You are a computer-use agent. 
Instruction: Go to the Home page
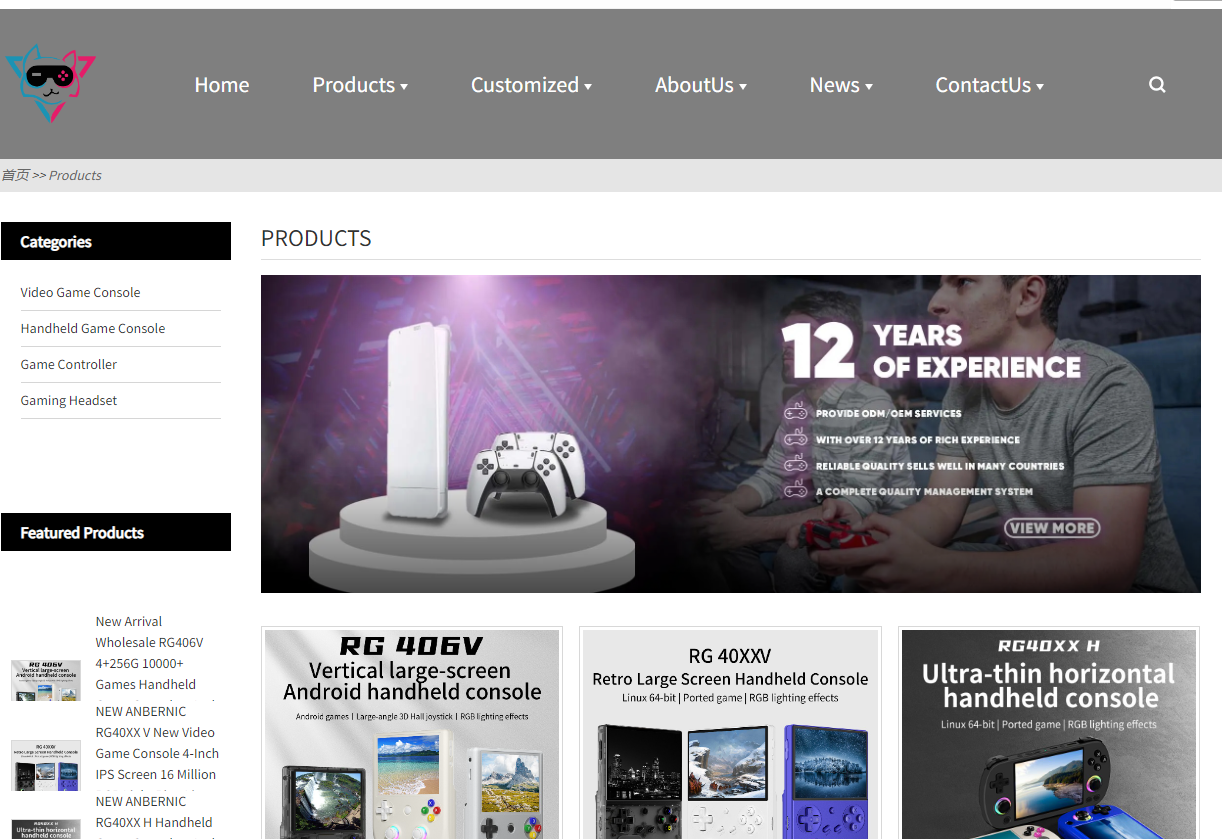click(222, 85)
